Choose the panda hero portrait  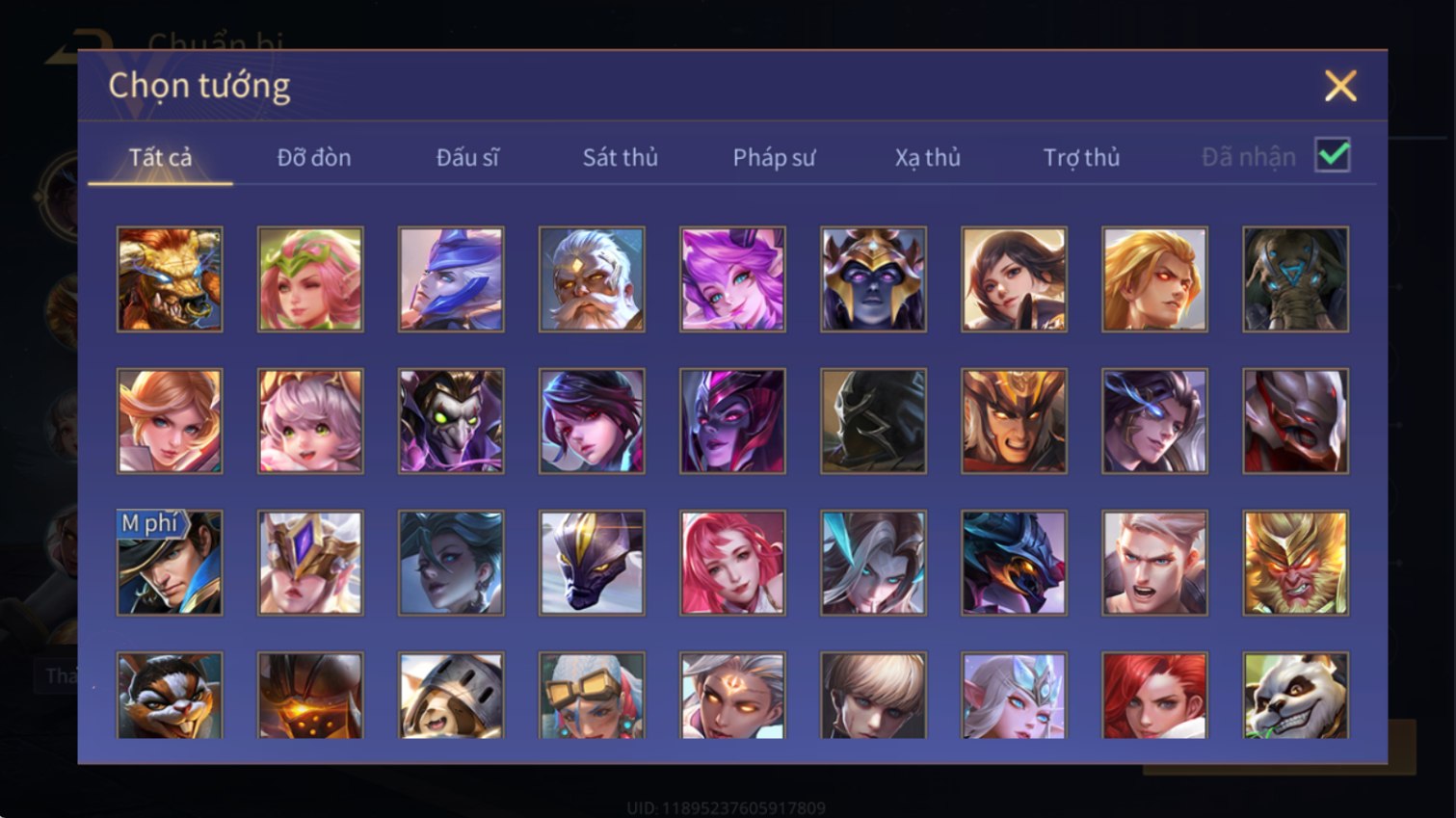point(1295,696)
